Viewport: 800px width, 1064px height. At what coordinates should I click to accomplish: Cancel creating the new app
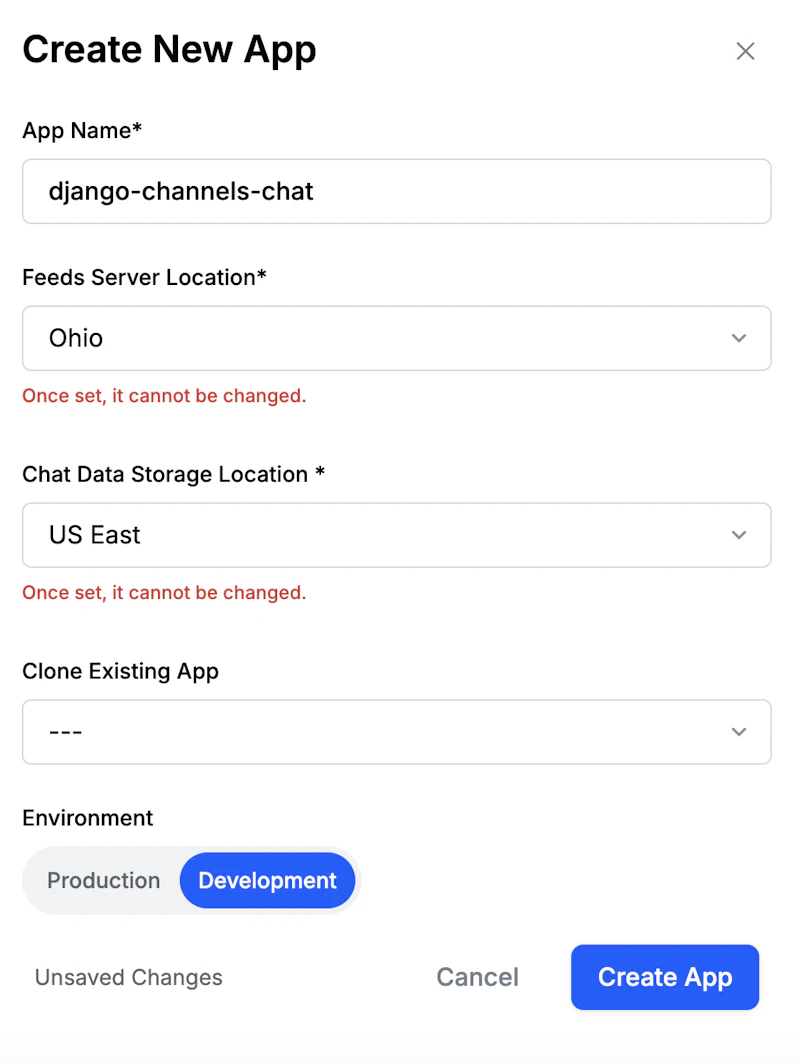[x=478, y=977]
